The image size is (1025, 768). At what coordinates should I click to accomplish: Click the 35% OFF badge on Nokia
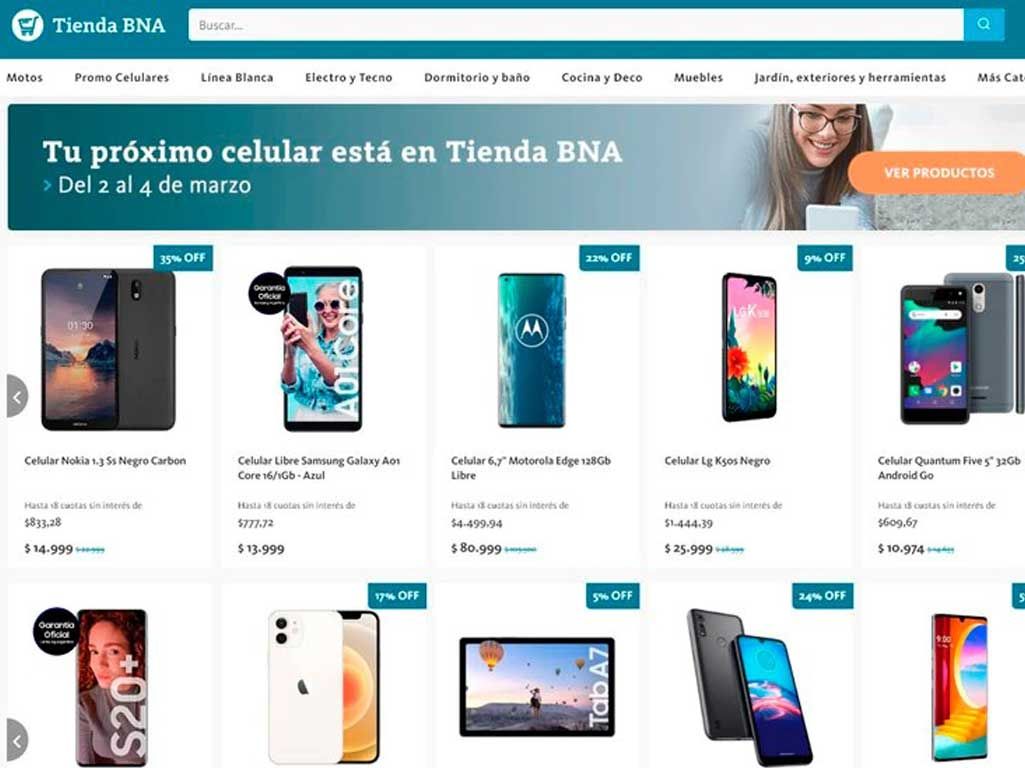(x=183, y=258)
